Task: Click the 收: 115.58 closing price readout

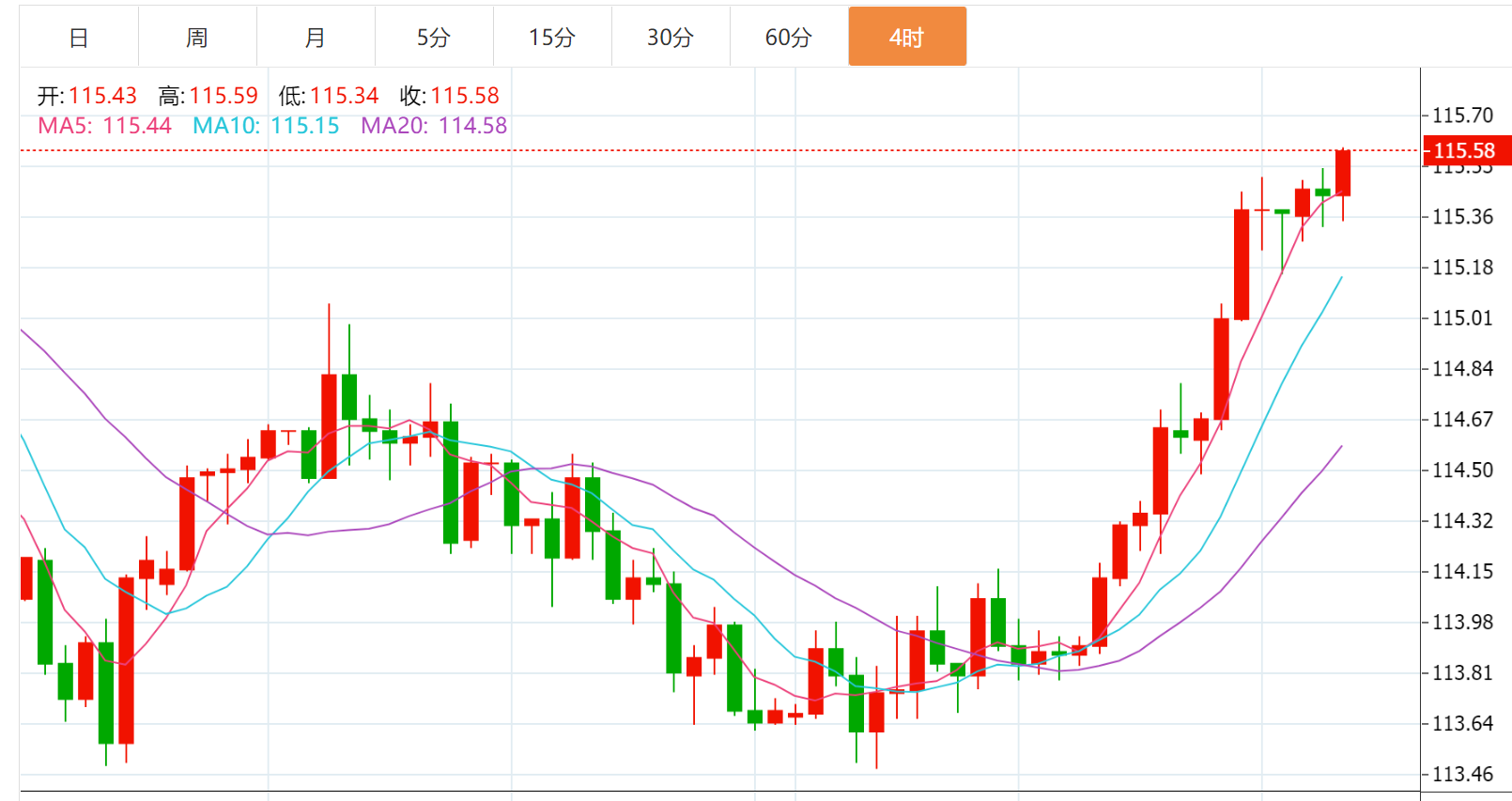Action: click(x=450, y=96)
